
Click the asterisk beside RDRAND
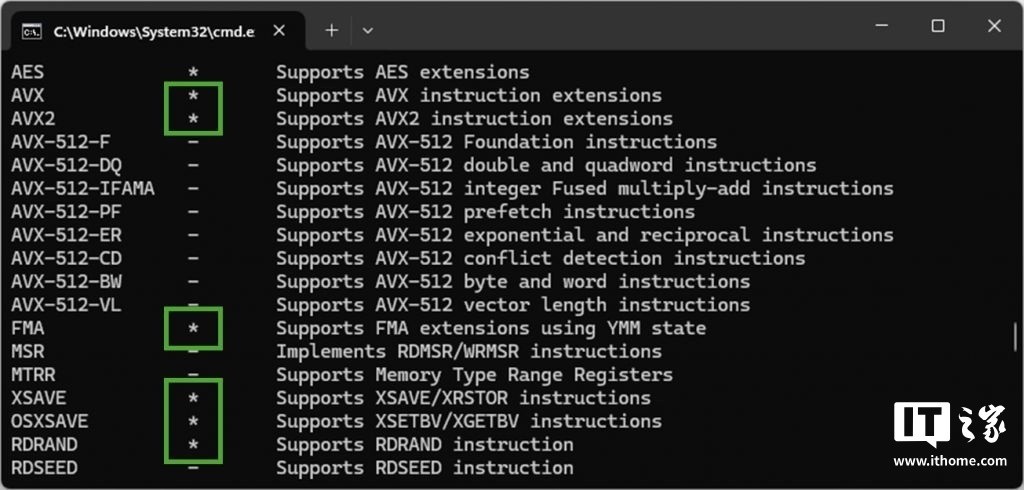click(193, 445)
